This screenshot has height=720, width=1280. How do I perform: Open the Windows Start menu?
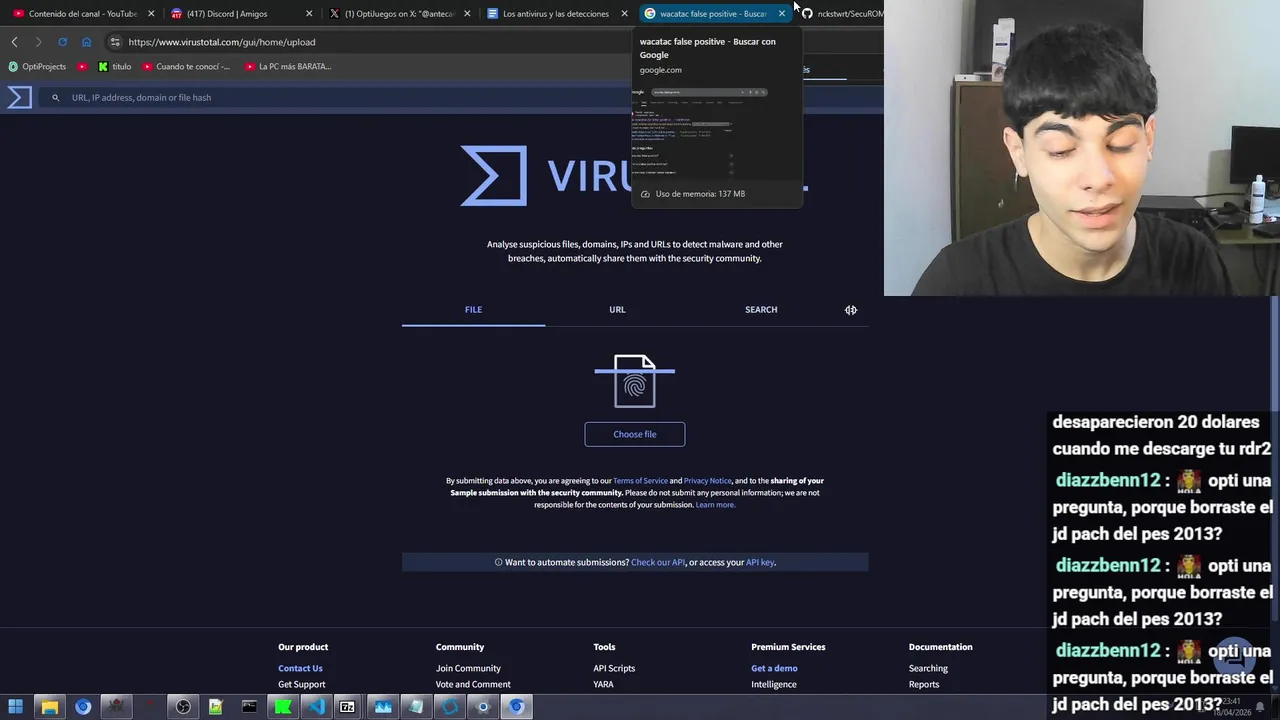[x=16, y=707]
